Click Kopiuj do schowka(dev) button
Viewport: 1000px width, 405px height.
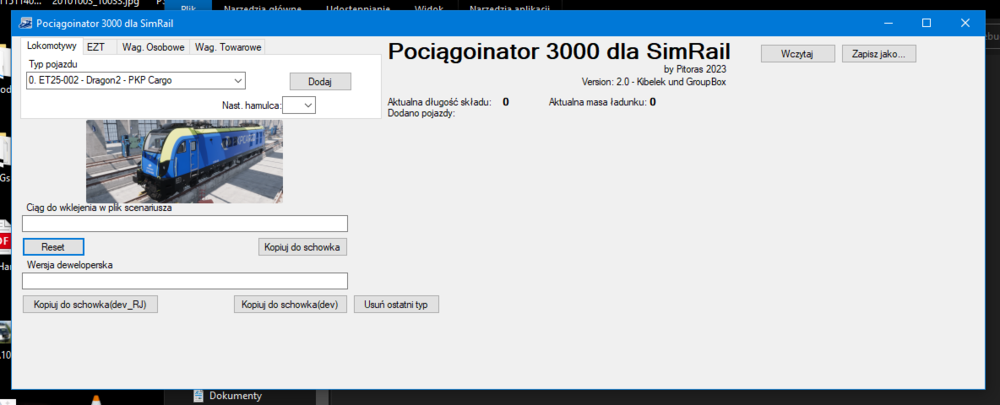pyautogui.click(x=290, y=304)
